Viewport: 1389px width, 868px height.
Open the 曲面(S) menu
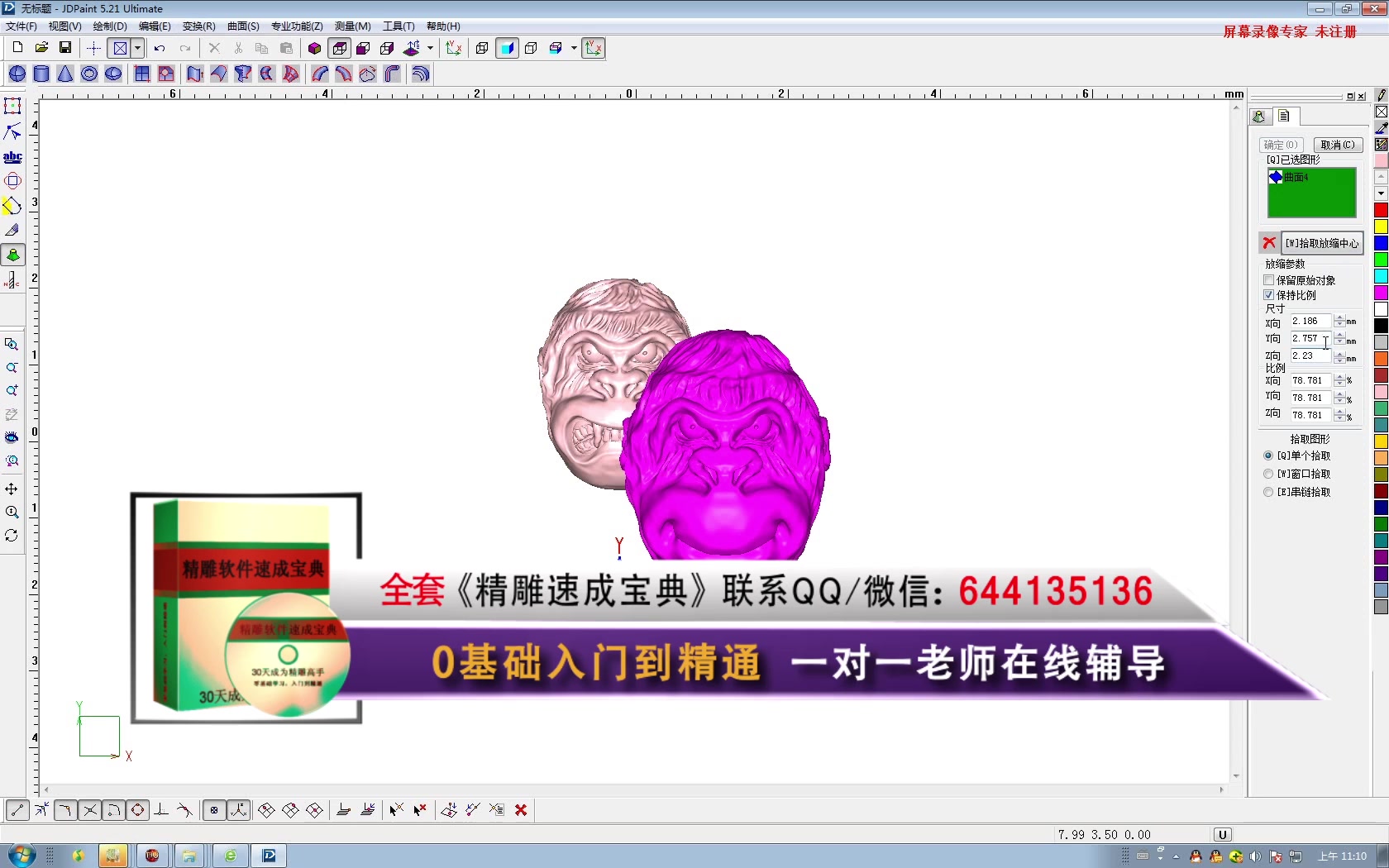[x=243, y=26]
